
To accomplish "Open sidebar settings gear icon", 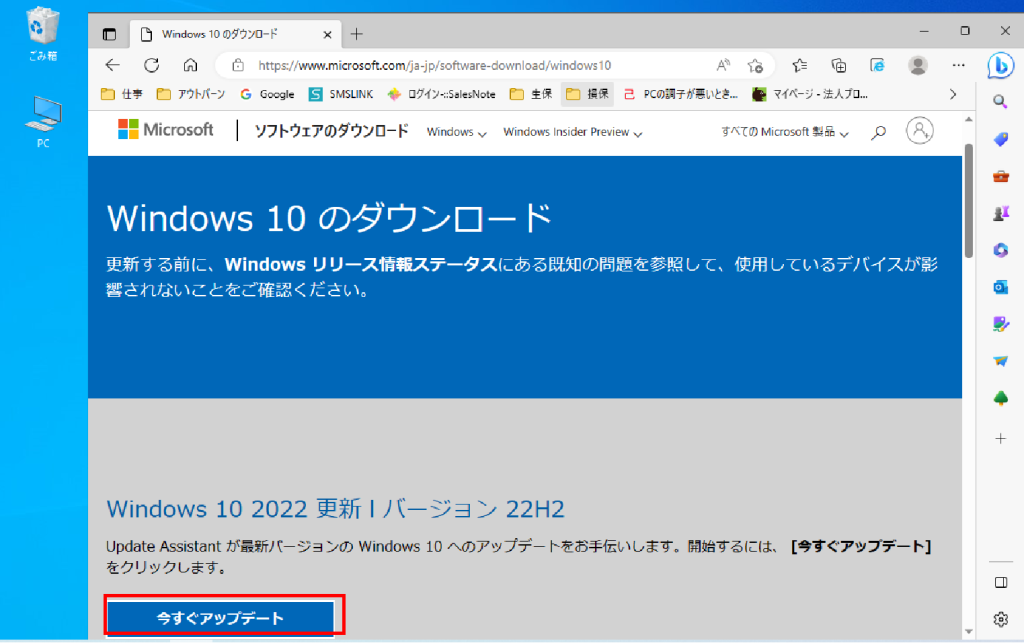I will pyautogui.click(x=1000, y=619).
